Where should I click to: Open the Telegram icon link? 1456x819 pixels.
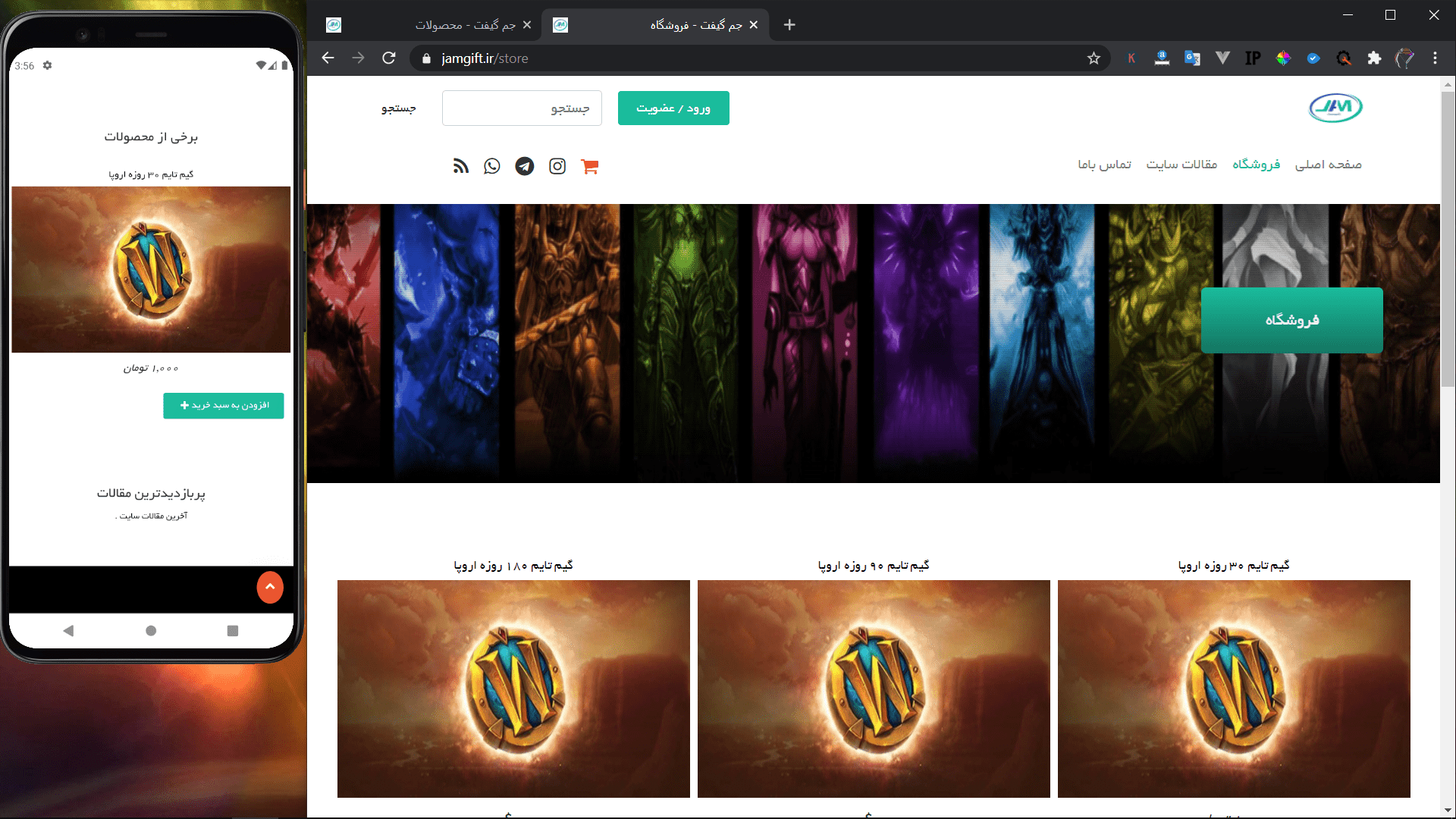tap(525, 166)
